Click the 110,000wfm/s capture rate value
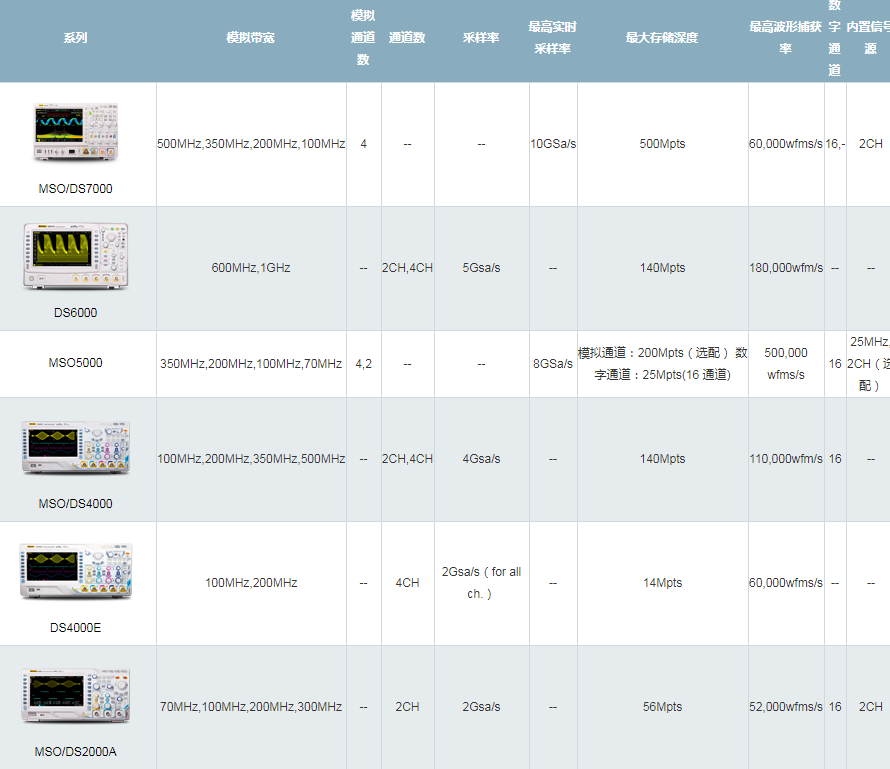Viewport: 890px width, 769px height. [x=786, y=459]
